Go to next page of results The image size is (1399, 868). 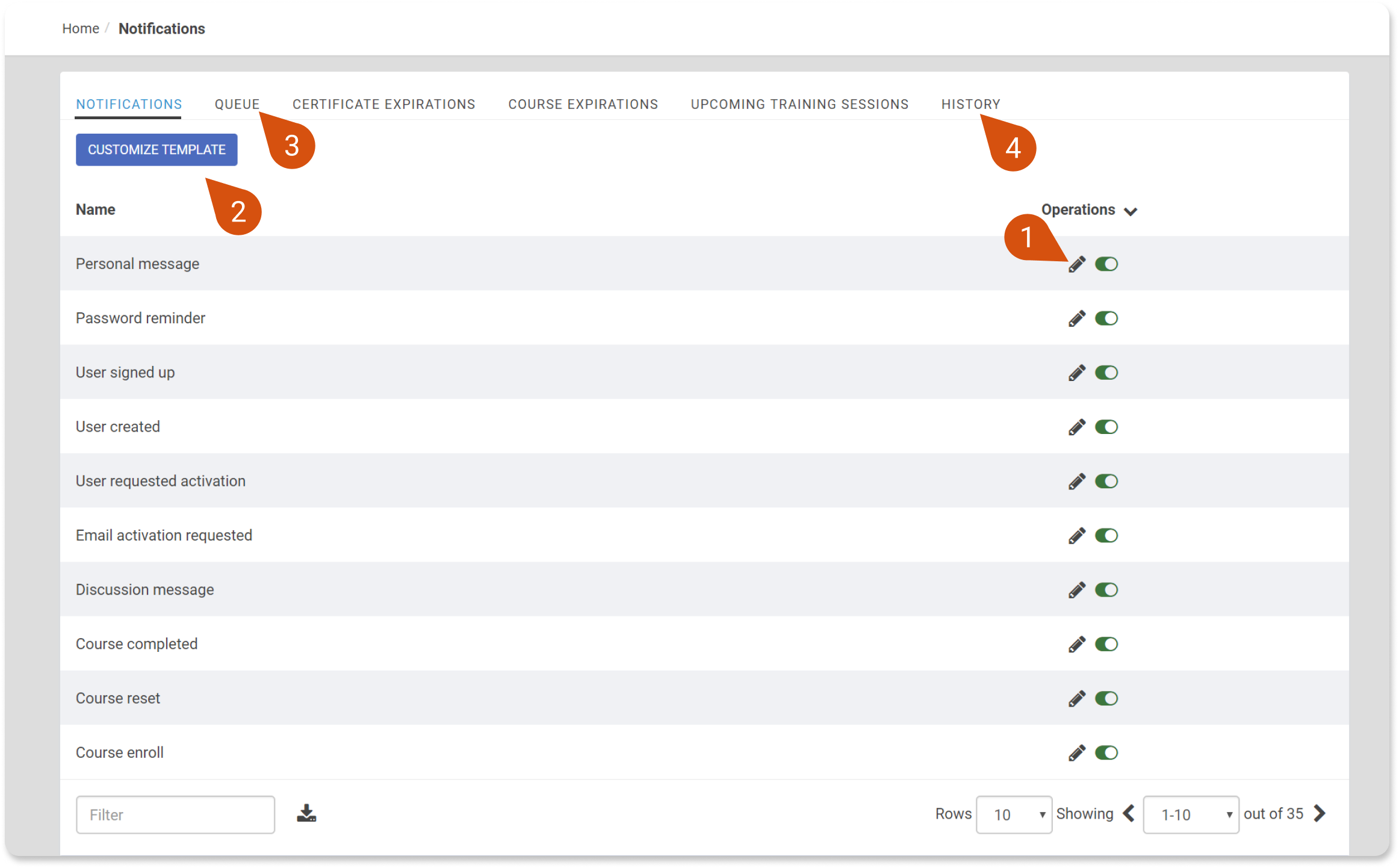1320,814
